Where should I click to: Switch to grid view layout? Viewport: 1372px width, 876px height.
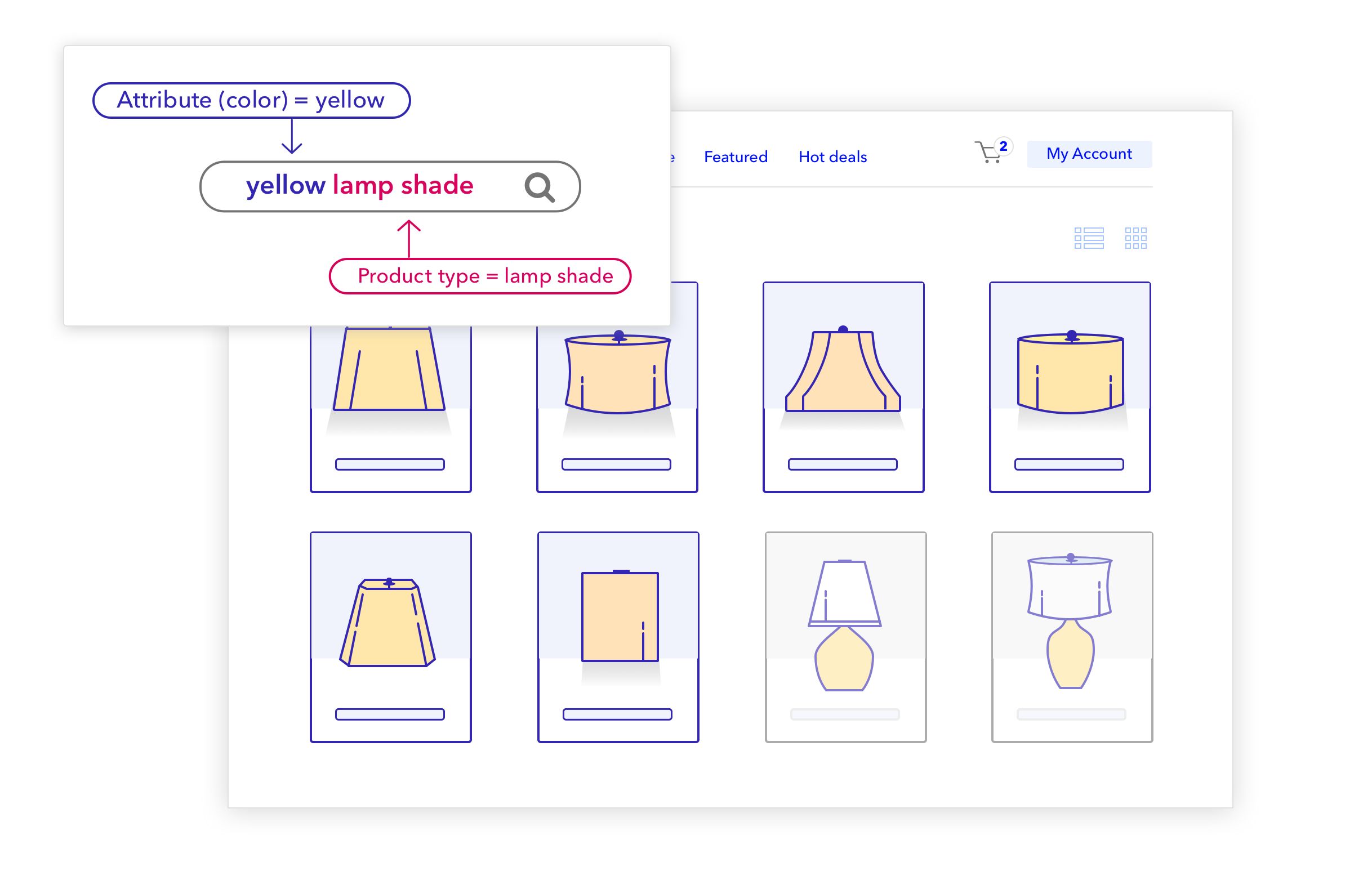1135,238
